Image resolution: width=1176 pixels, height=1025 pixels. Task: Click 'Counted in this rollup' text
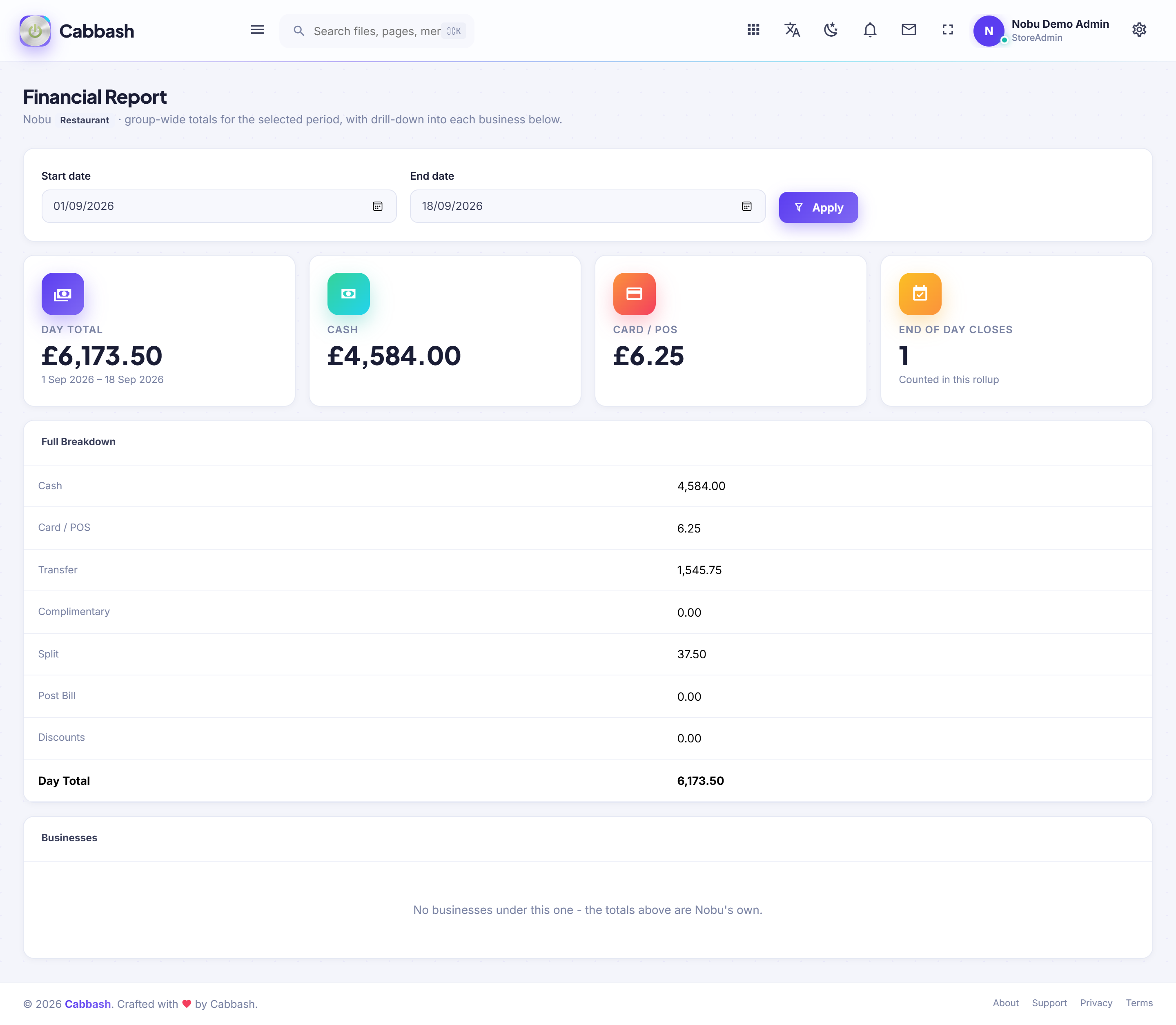pyautogui.click(x=948, y=380)
